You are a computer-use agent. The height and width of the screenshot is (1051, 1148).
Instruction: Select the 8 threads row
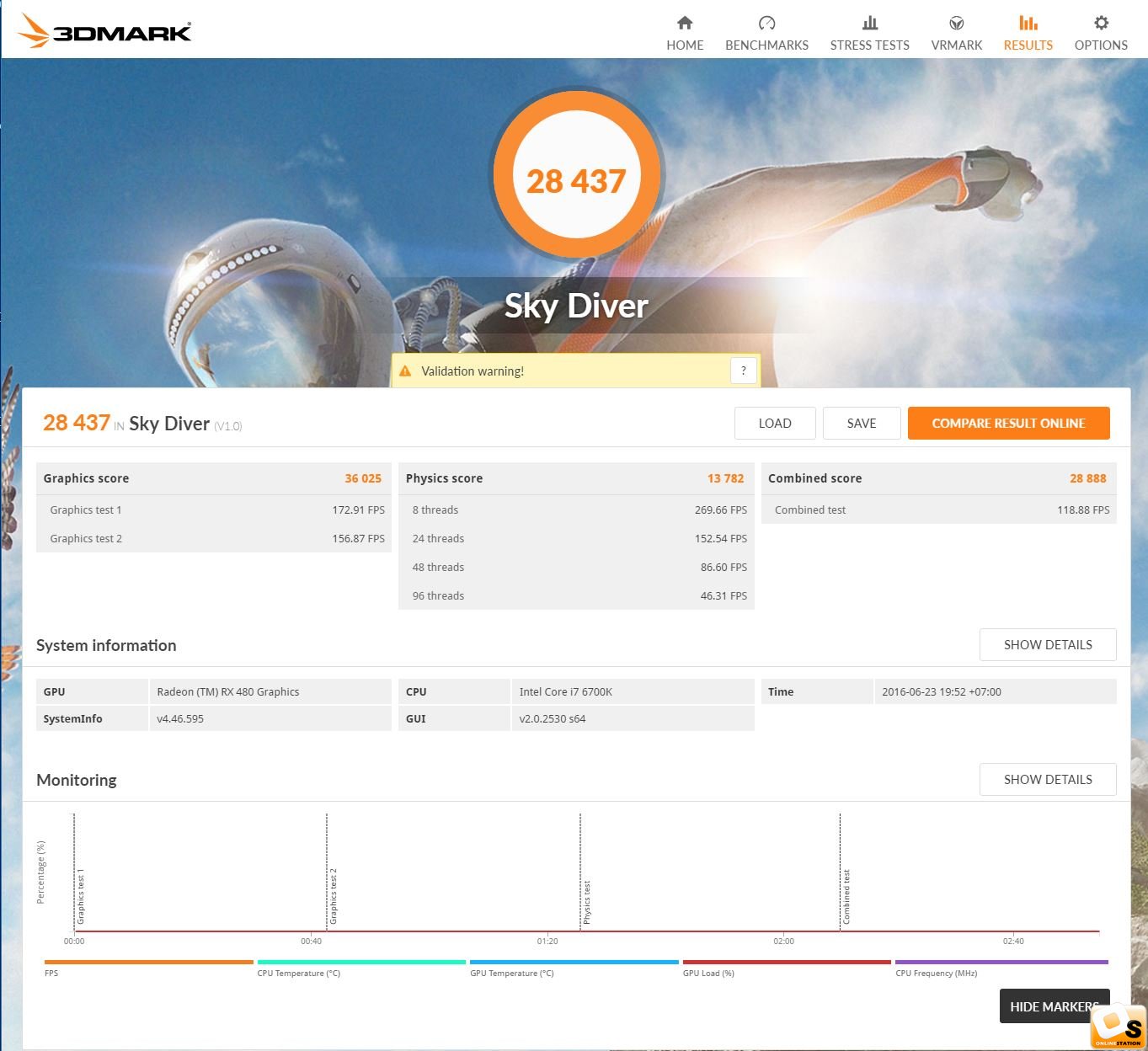click(576, 509)
